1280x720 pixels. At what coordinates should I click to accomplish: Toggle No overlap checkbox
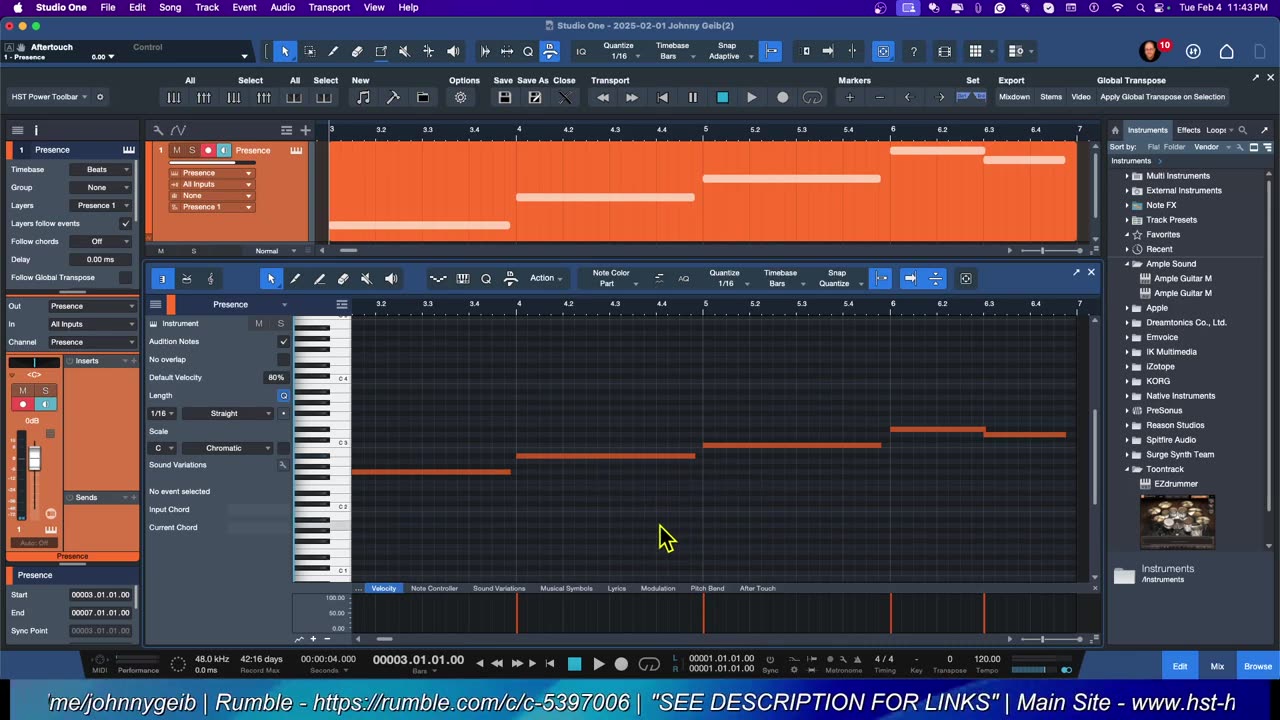click(283, 359)
